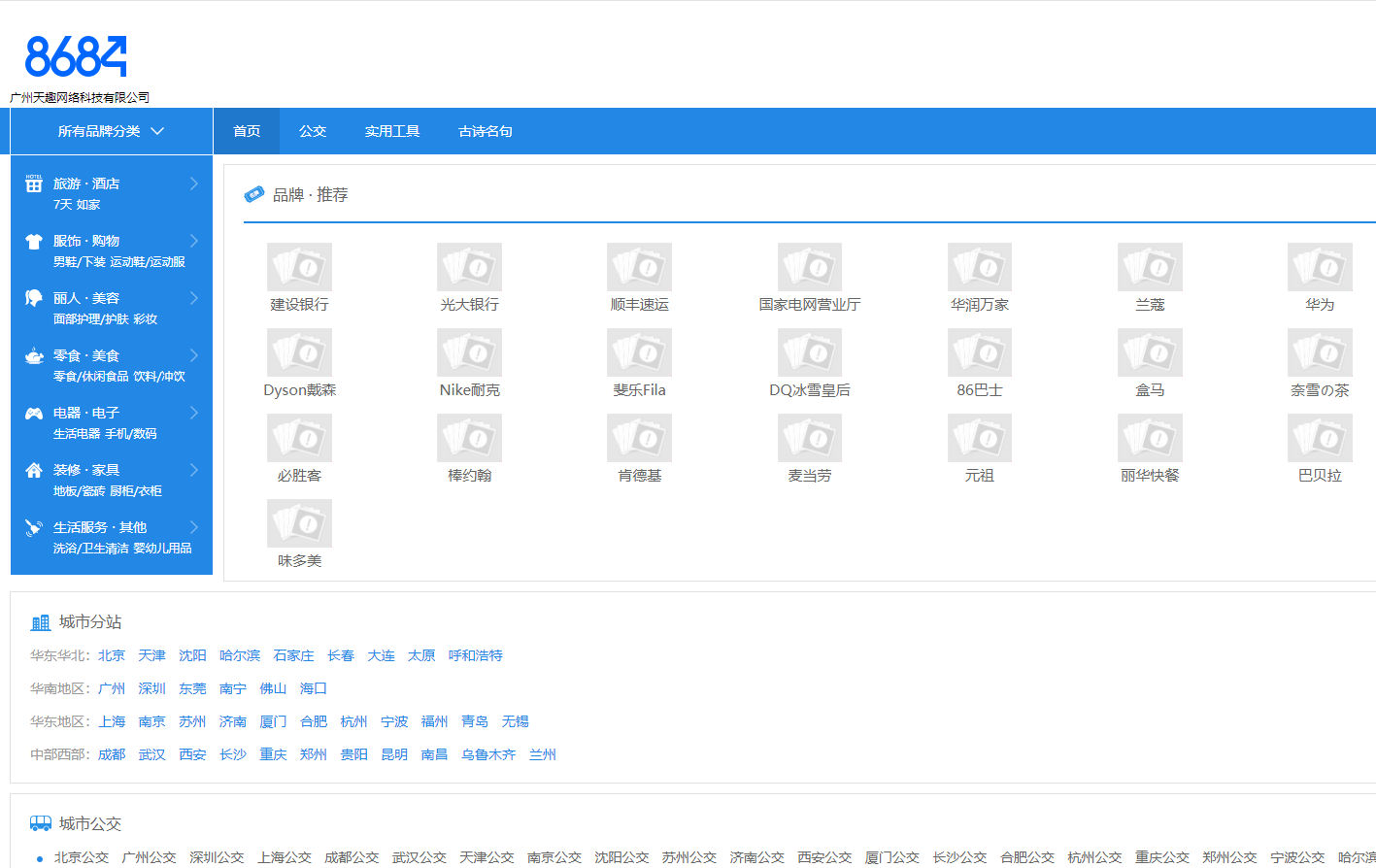1376x868 pixels.
Task: Click the teapot icon beside 零食·美食
Action: 34,355
